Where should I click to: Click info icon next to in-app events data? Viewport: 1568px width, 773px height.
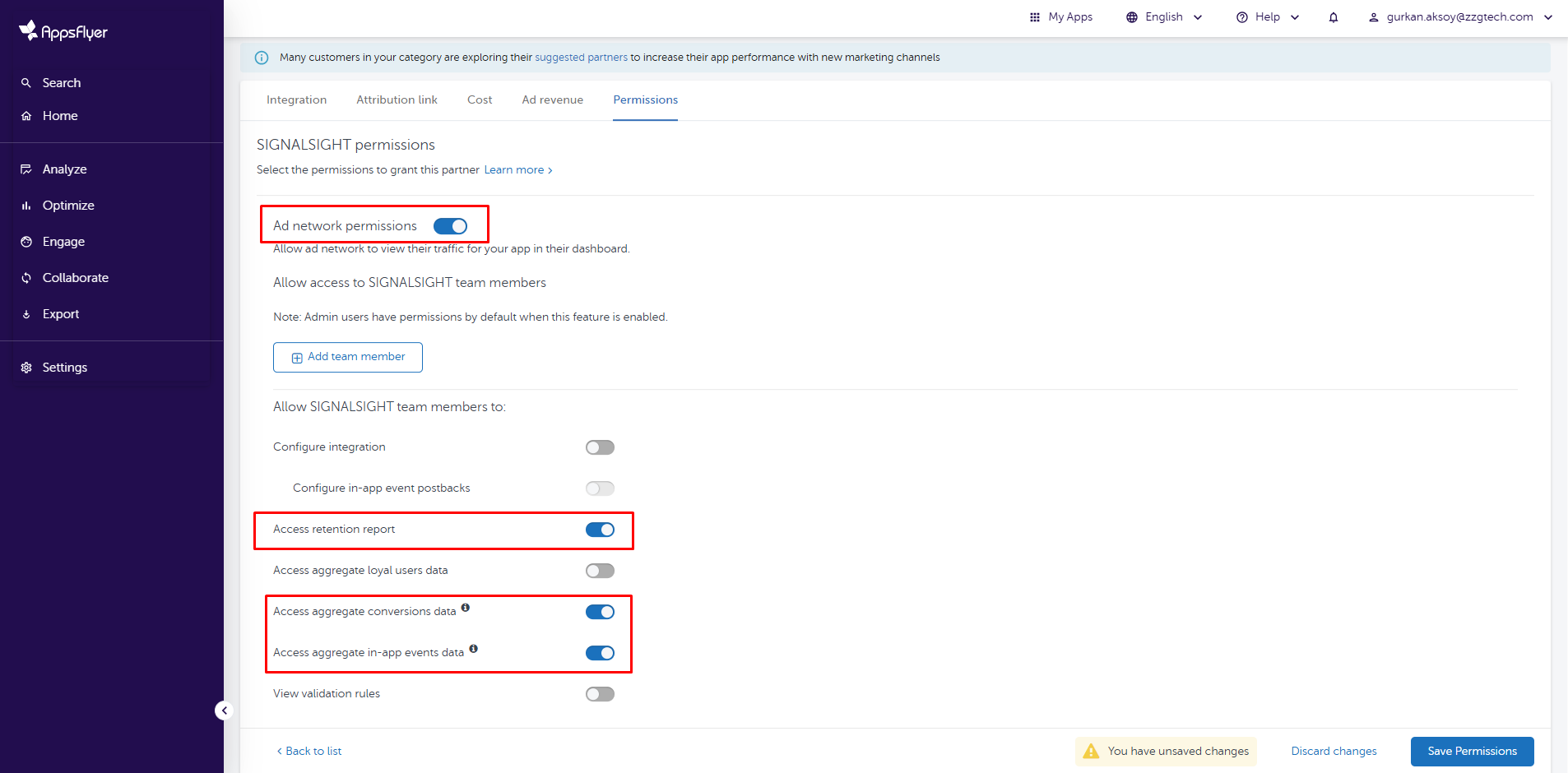point(474,649)
